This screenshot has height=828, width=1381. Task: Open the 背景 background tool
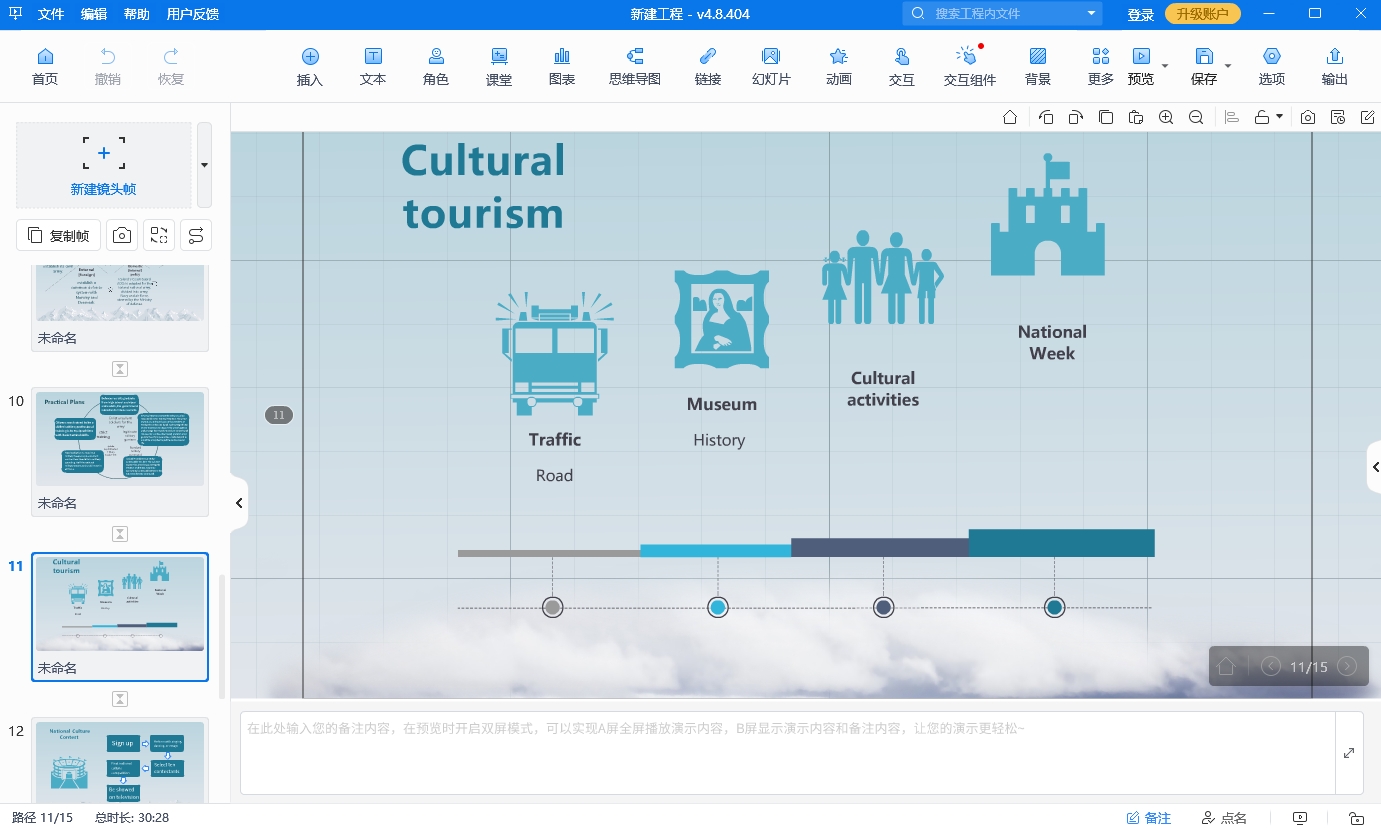(x=1038, y=67)
